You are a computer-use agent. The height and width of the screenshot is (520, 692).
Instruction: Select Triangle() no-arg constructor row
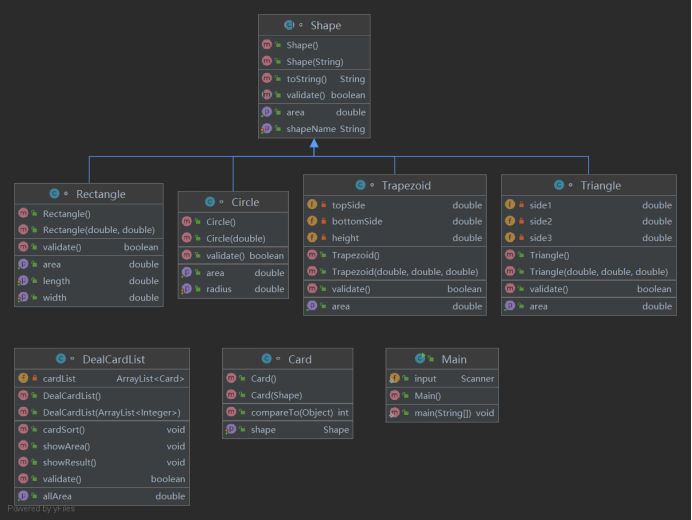pos(589,255)
